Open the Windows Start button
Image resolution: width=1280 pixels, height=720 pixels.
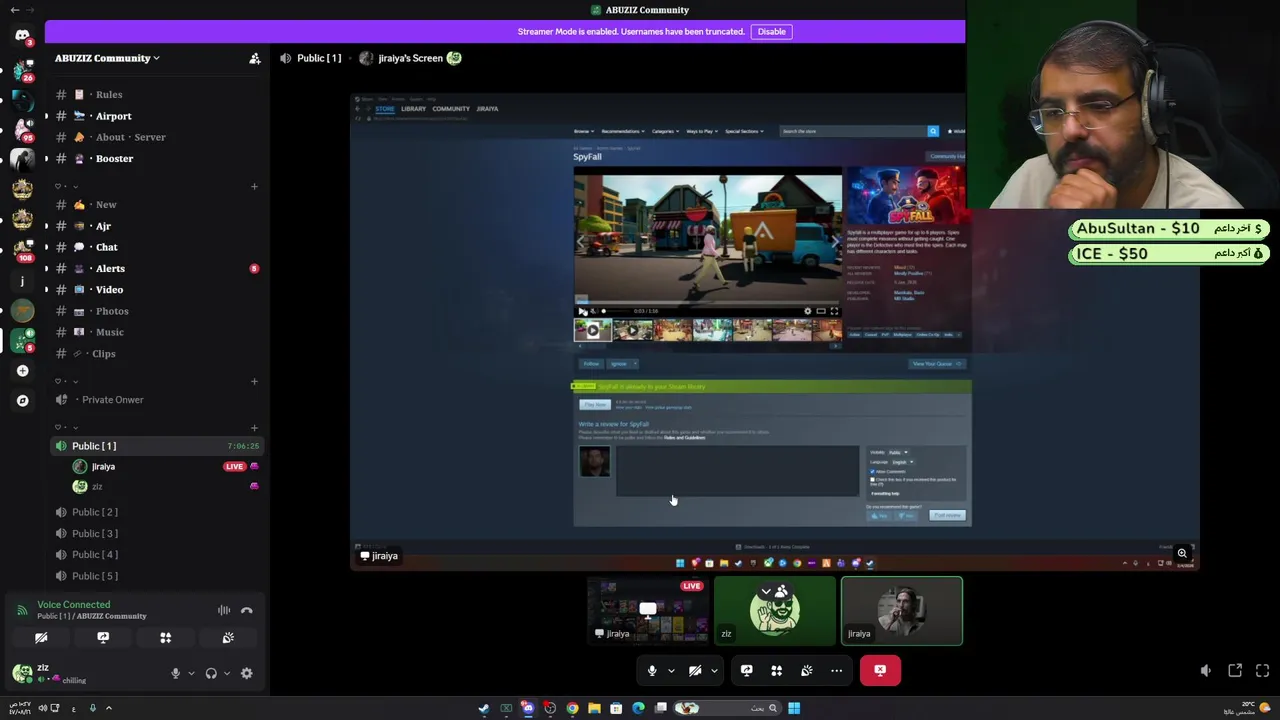(x=794, y=708)
